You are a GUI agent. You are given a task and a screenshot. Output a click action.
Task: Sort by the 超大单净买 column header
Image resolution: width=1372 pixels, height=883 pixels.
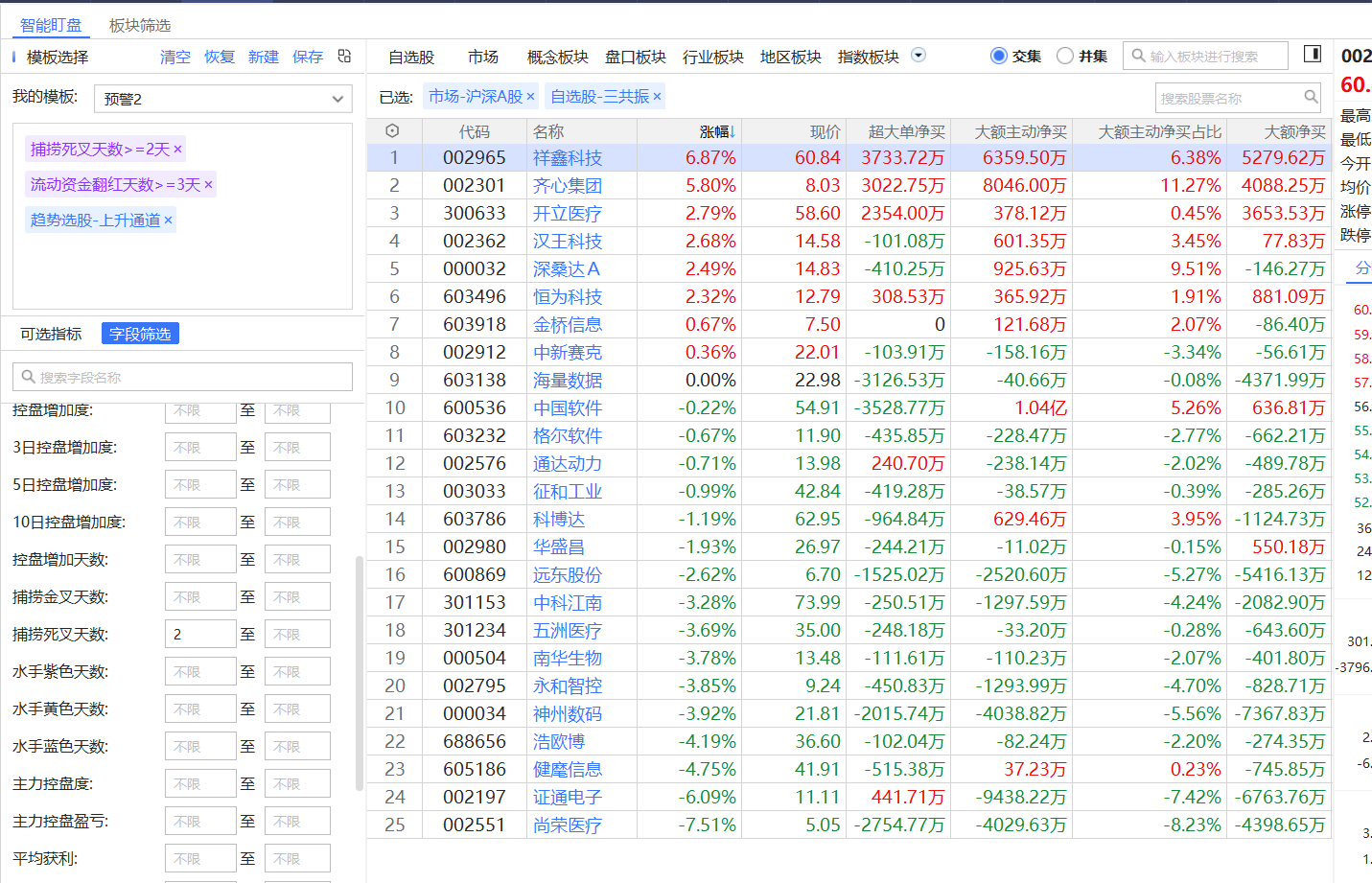[906, 131]
